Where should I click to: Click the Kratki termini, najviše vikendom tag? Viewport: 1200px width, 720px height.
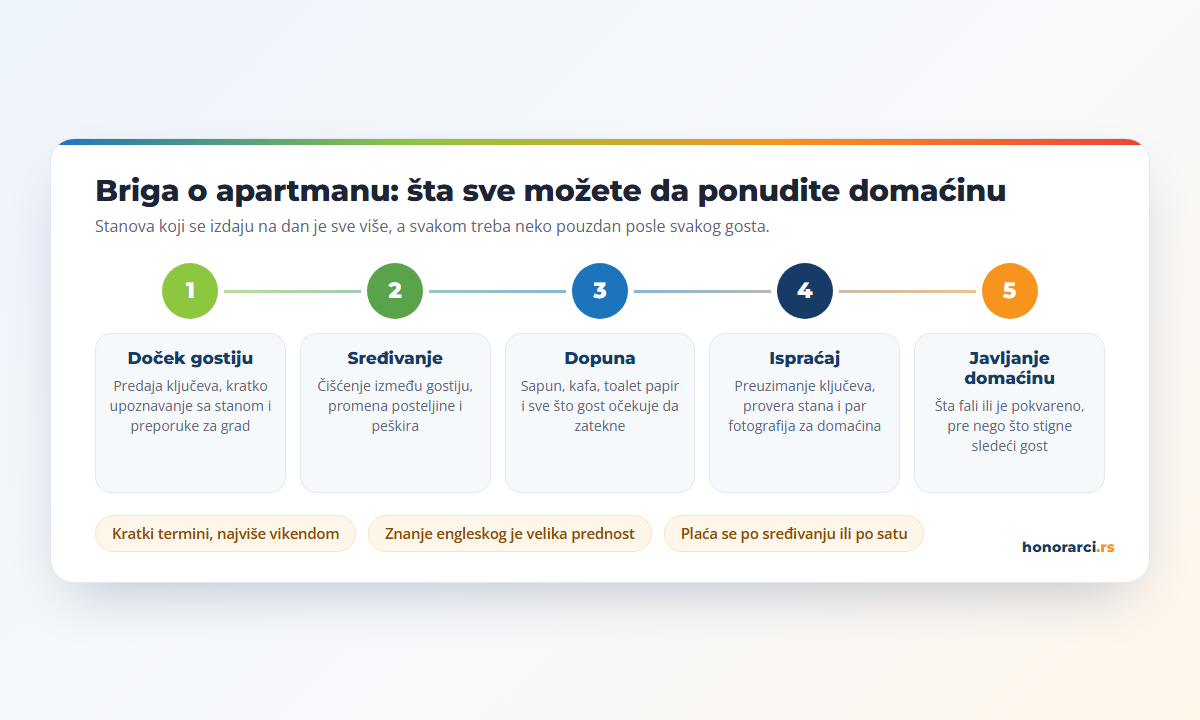pyautogui.click(x=226, y=534)
